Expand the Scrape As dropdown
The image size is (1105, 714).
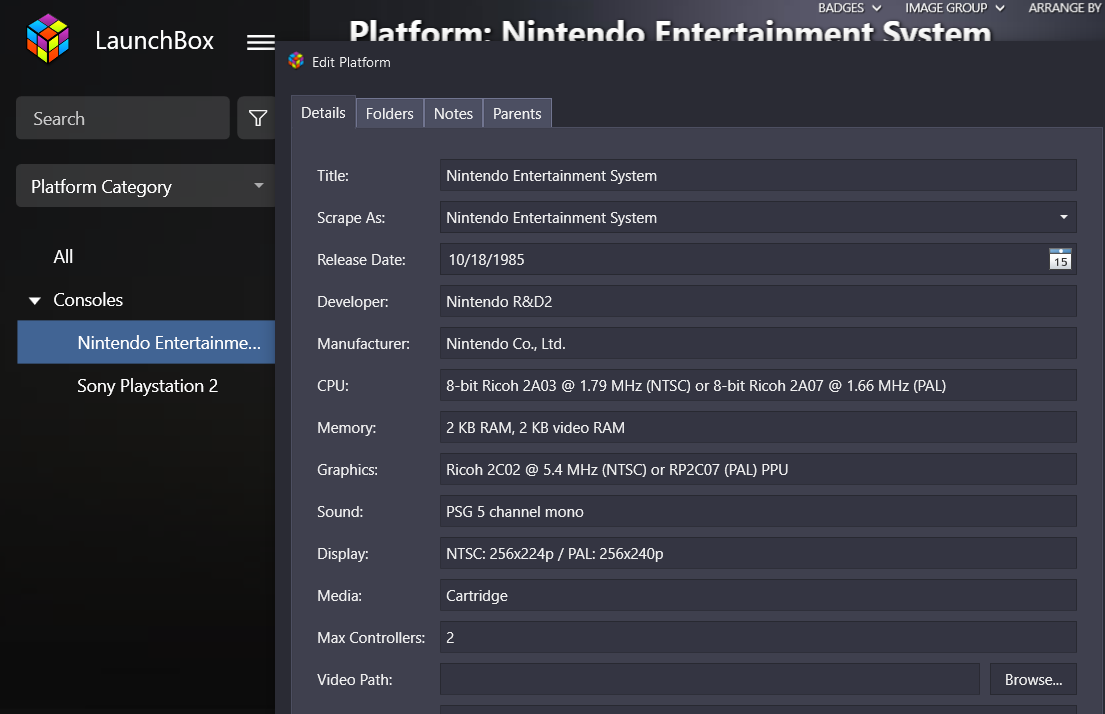[x=1063, y=217]
